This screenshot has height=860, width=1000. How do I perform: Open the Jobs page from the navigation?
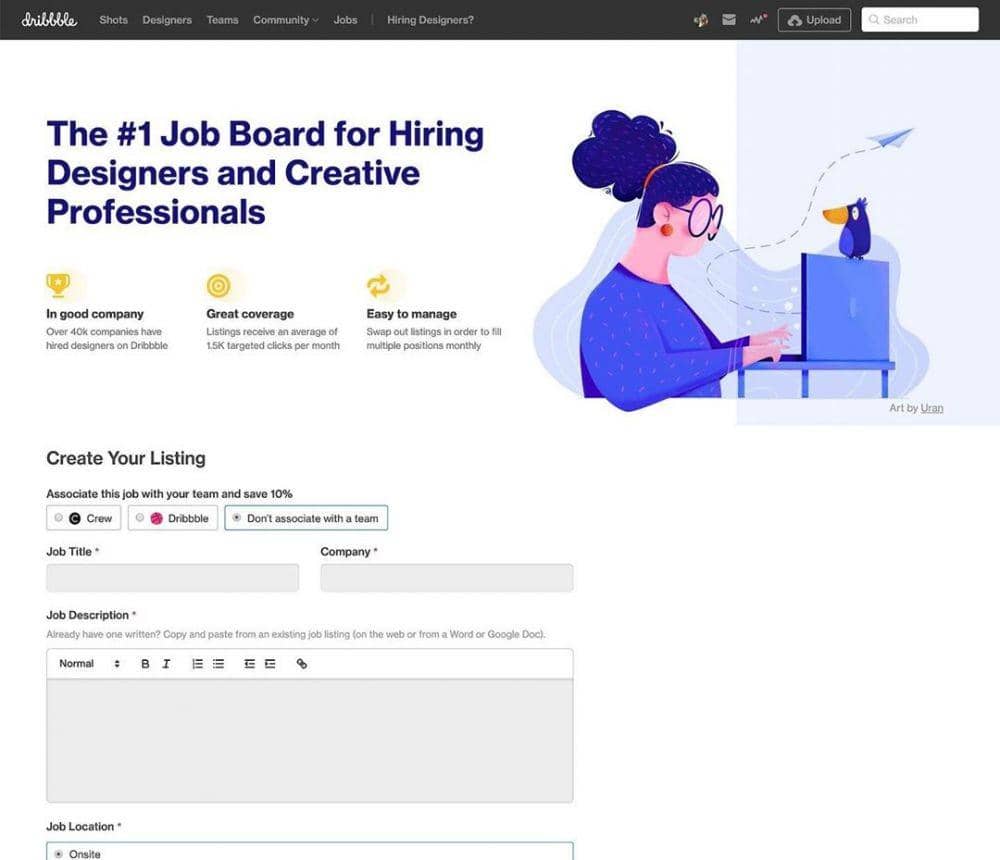345,19
